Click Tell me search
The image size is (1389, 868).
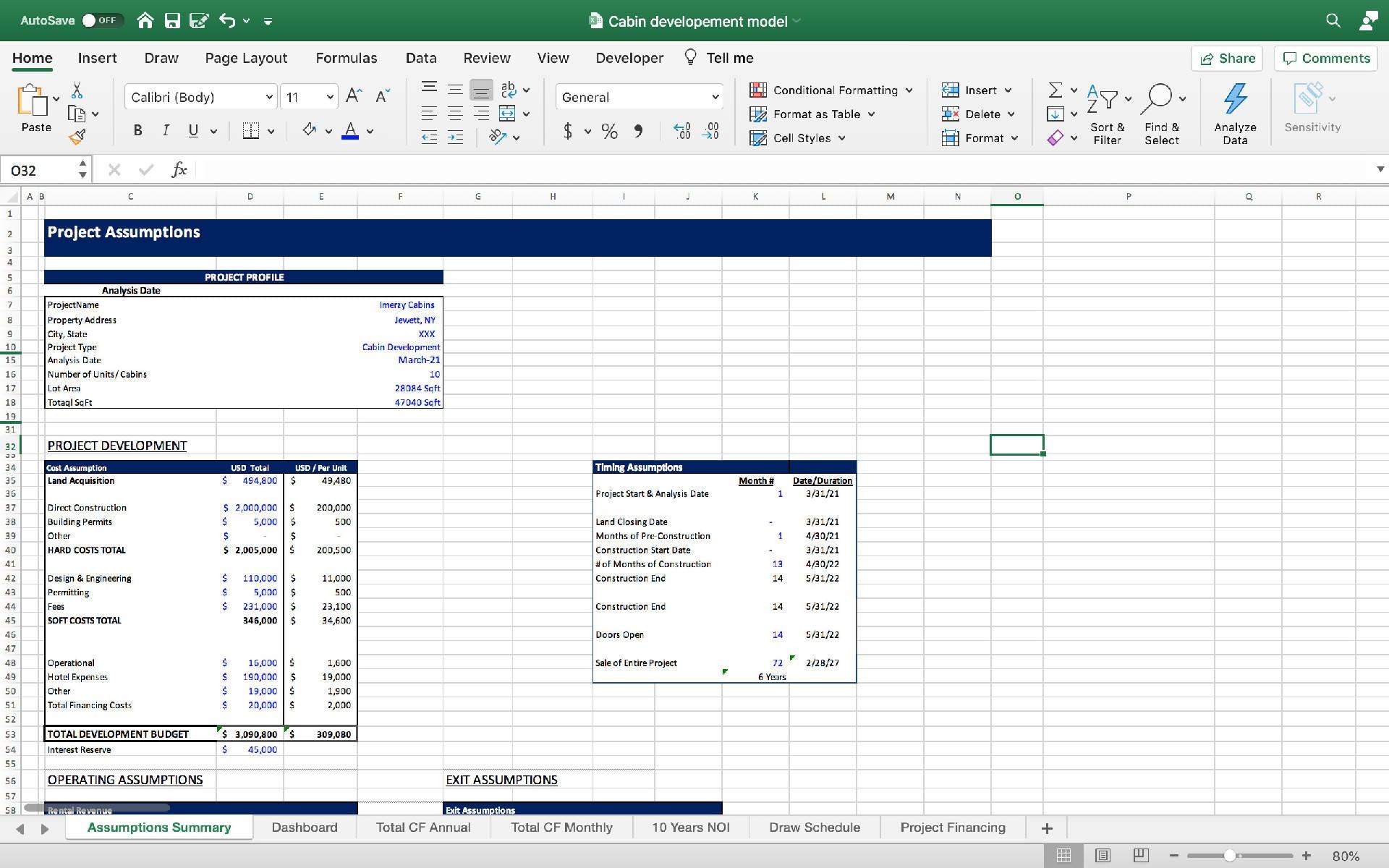pos(719,58)
